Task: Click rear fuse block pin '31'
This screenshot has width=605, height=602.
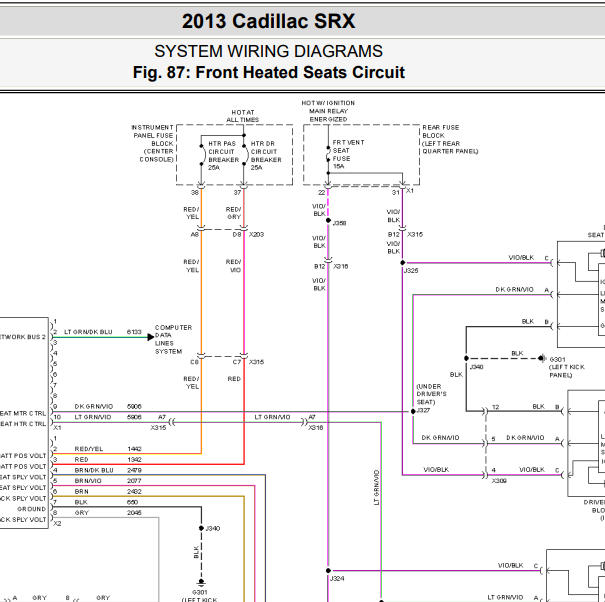Action: (396, 192)
